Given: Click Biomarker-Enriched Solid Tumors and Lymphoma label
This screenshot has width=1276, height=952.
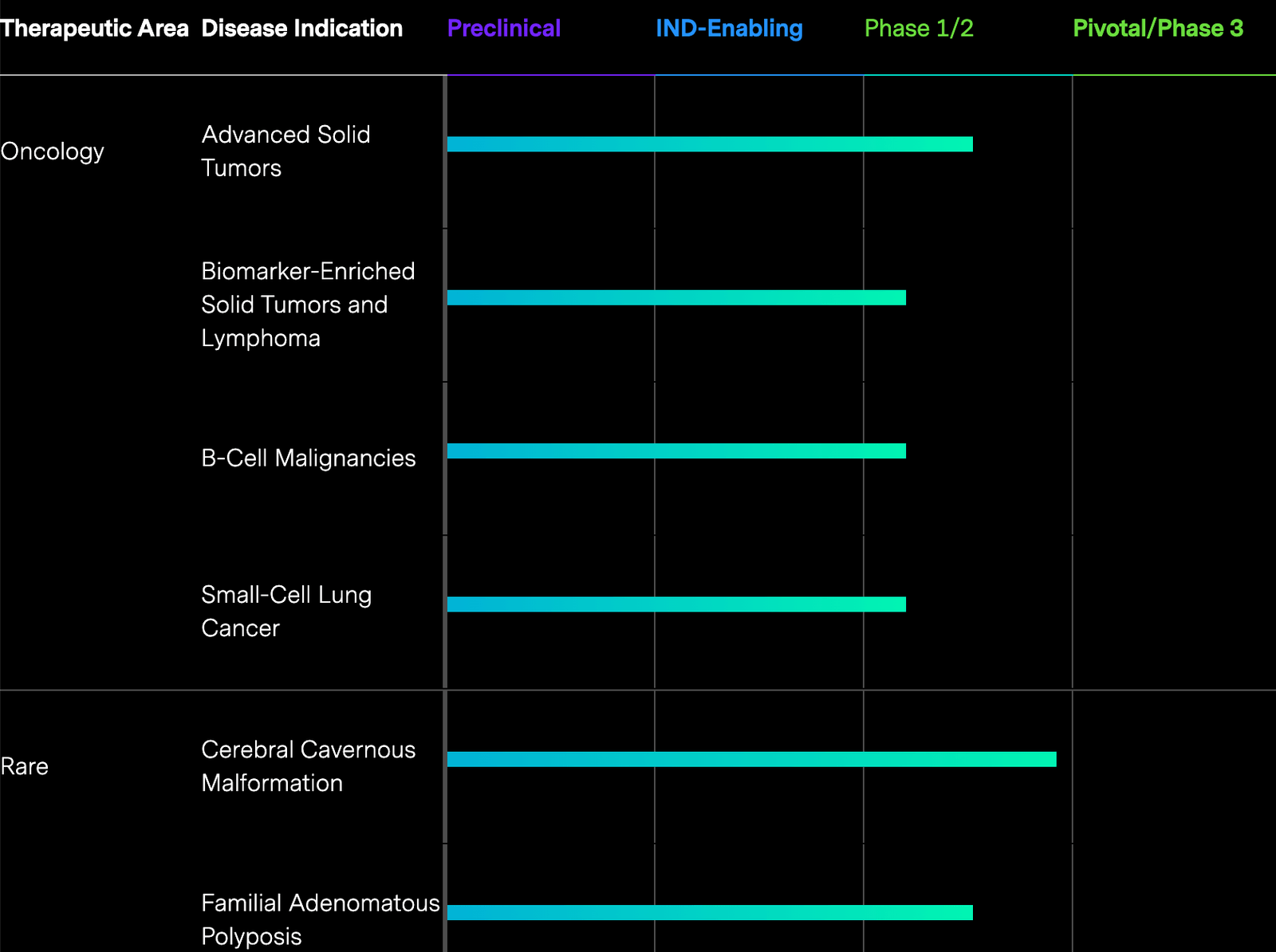Looking at the screenshot, I should (309, 305).
